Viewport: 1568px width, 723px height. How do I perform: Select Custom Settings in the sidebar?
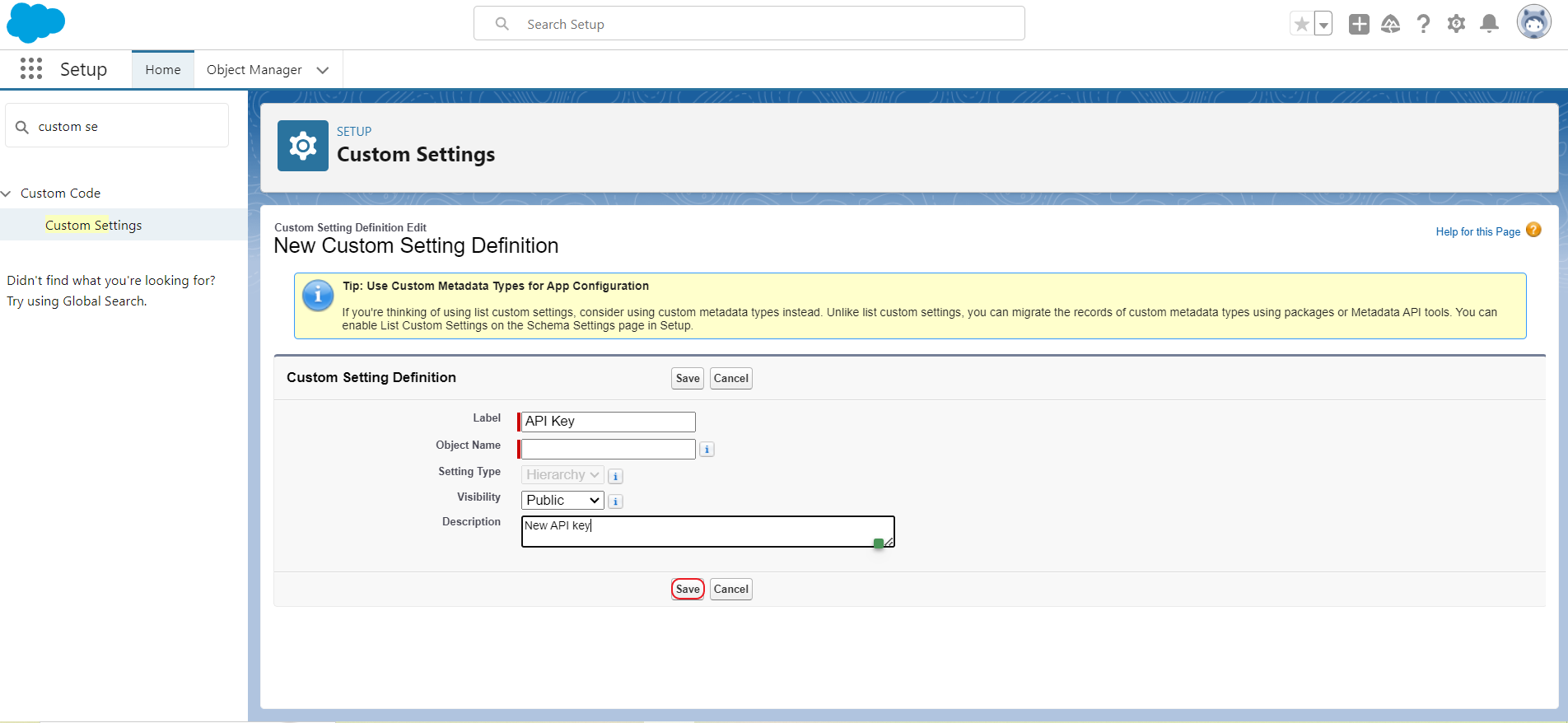tap(93, 226)
